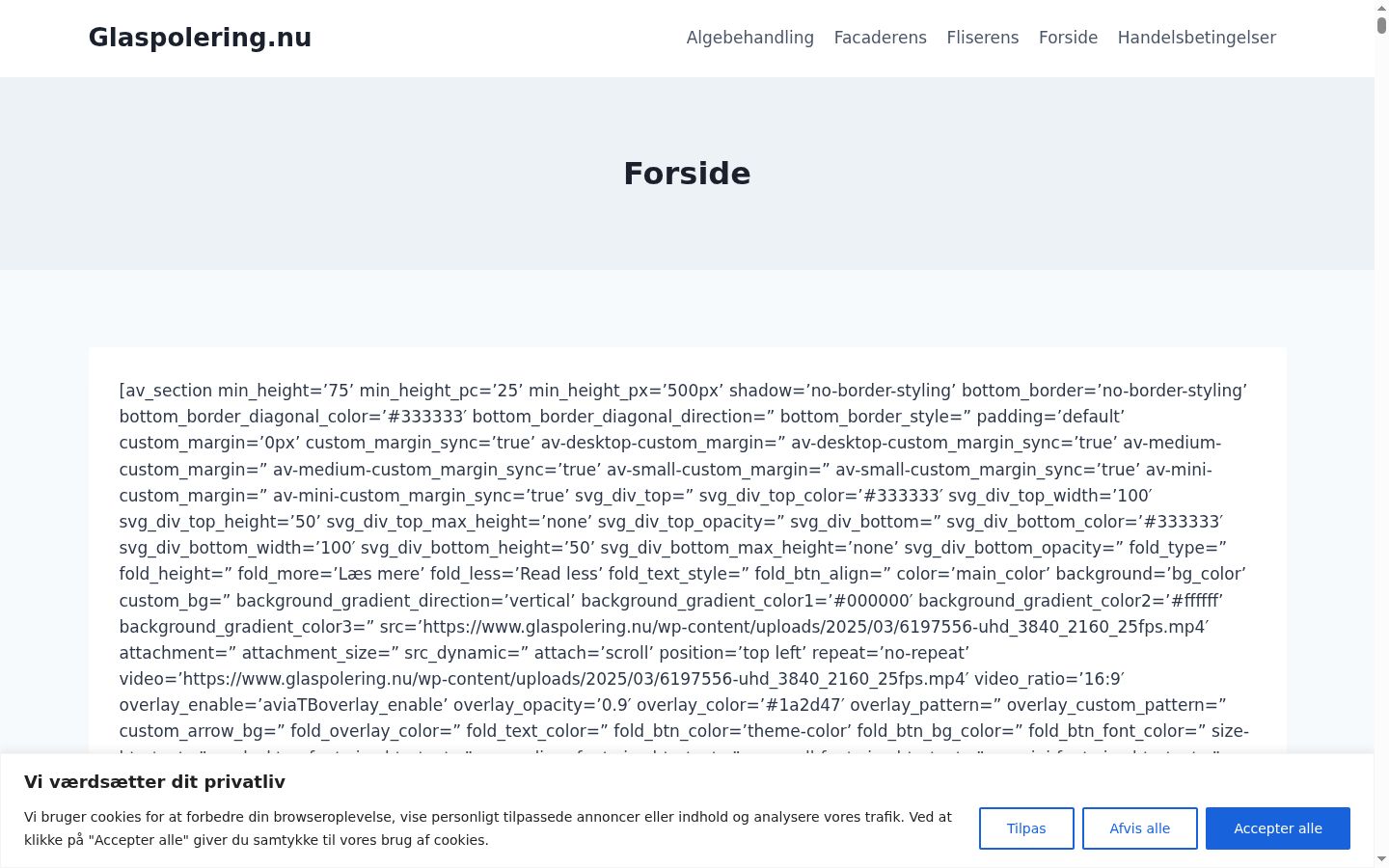Click the Tilpas cookie settings button
1389x868 pixels.
click(1026, 828)
